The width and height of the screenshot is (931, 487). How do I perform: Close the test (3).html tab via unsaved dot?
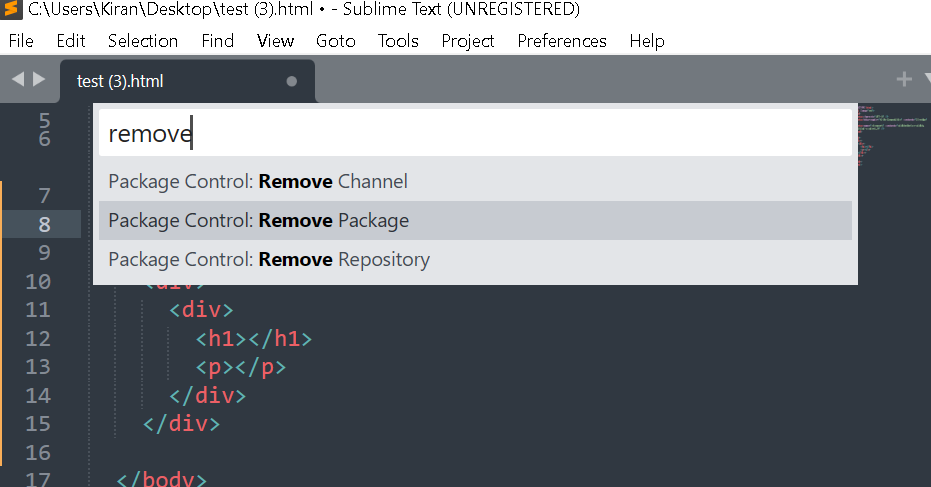tap(292, 81)
